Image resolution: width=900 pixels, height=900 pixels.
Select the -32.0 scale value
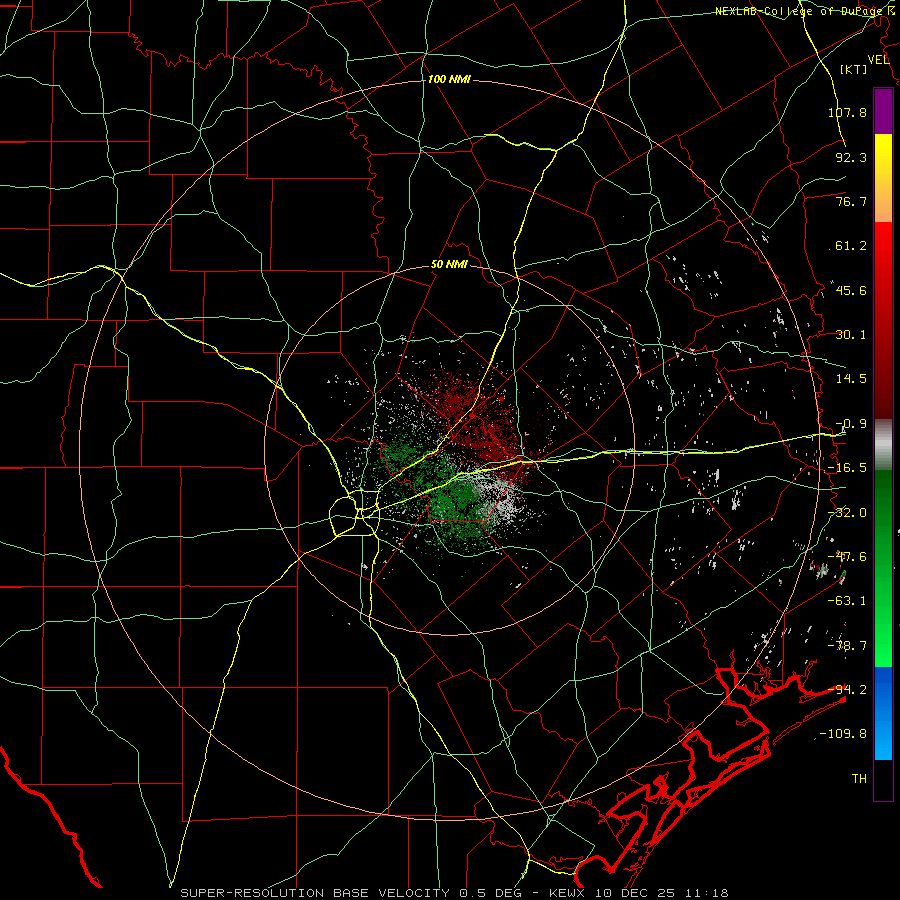847,513
